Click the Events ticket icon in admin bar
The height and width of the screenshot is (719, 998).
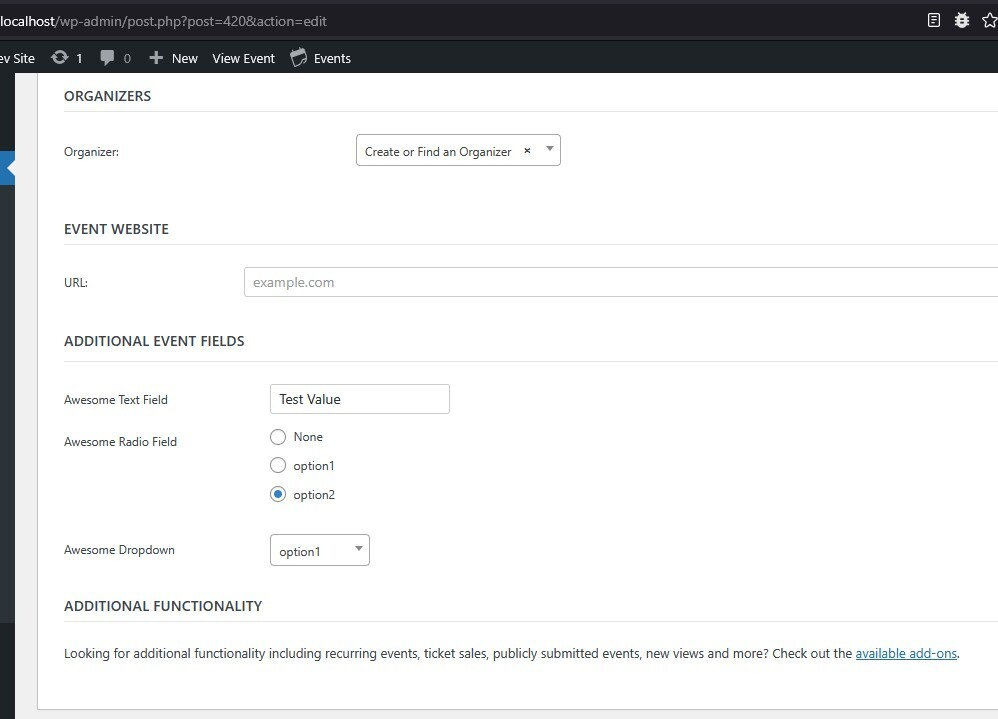(297, 57)
